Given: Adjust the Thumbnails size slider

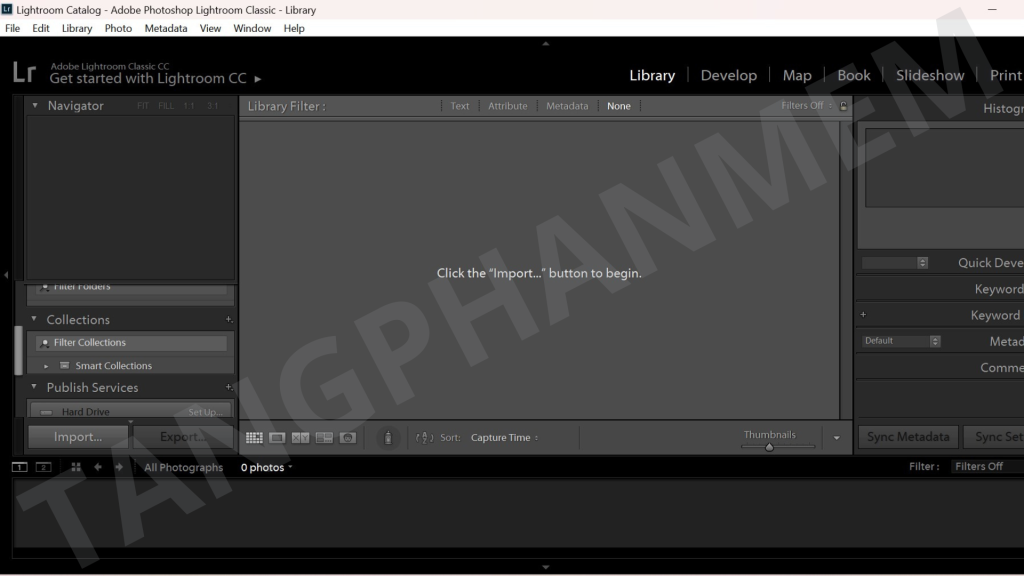Looking at the screenshot, I should (769, 447).
